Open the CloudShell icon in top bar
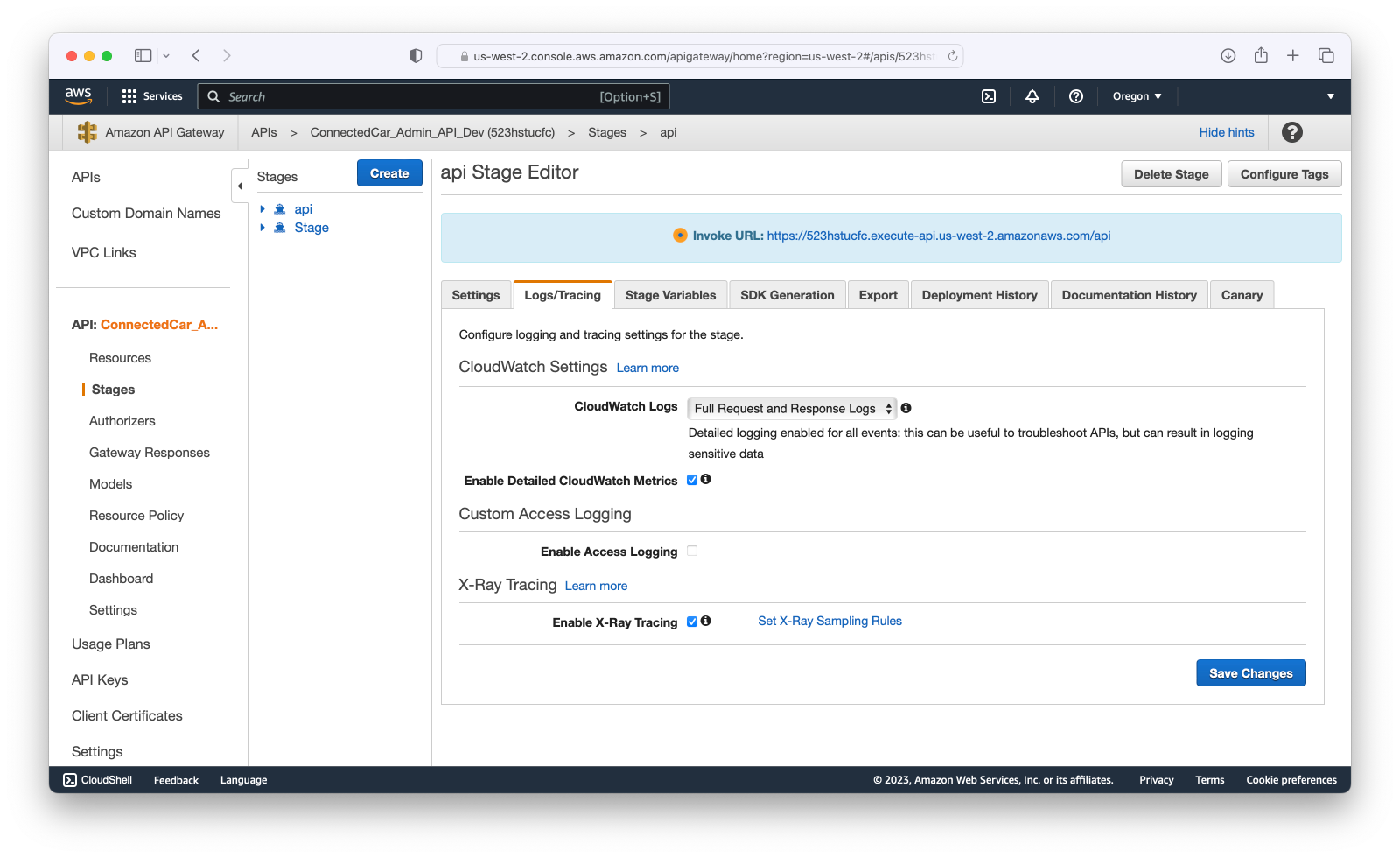 coord(989,96)
